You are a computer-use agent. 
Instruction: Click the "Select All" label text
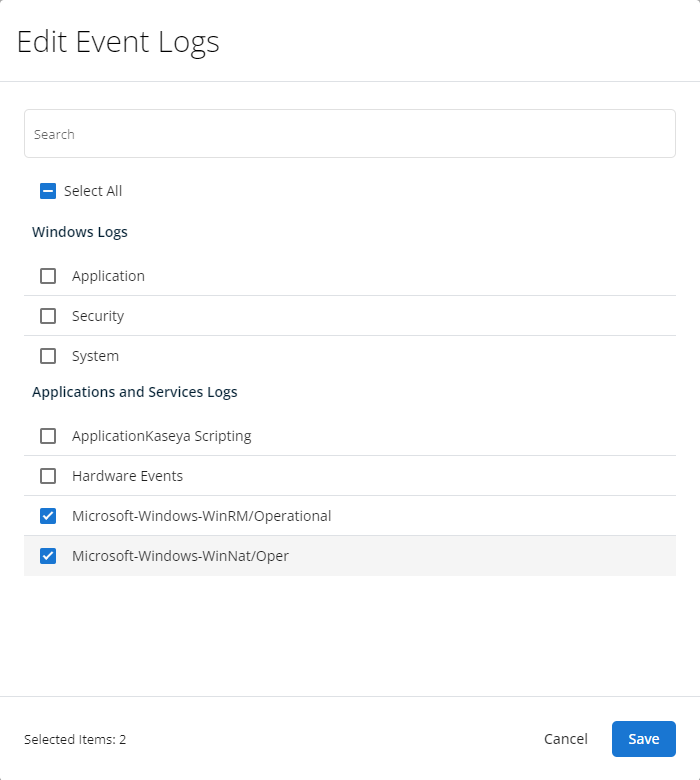pos(93,191)
